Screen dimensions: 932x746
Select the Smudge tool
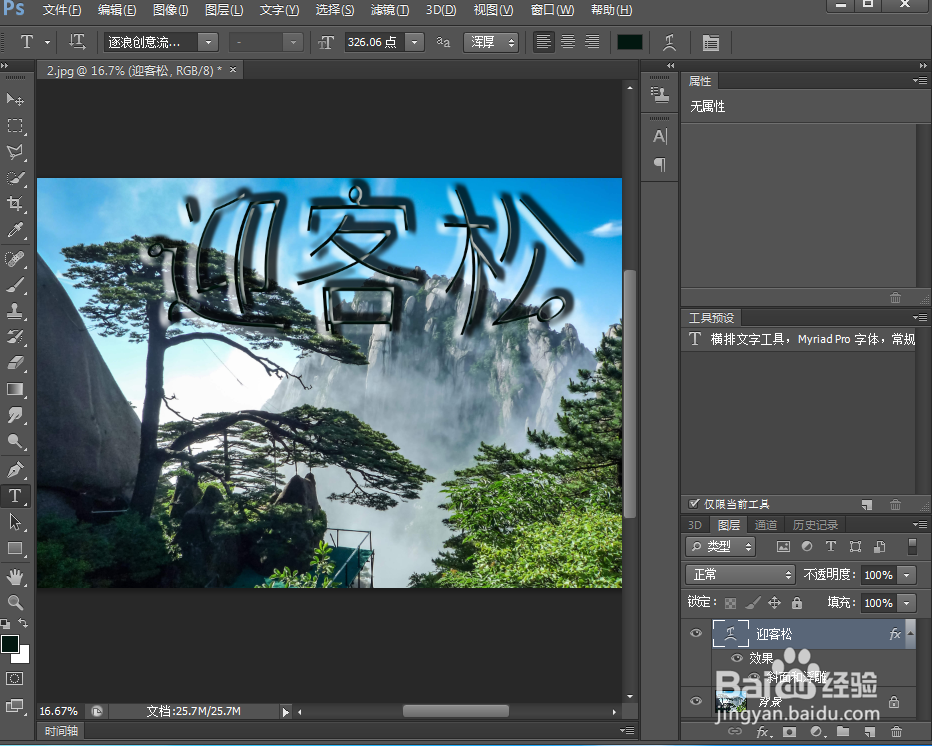click(x=15, y=415)
